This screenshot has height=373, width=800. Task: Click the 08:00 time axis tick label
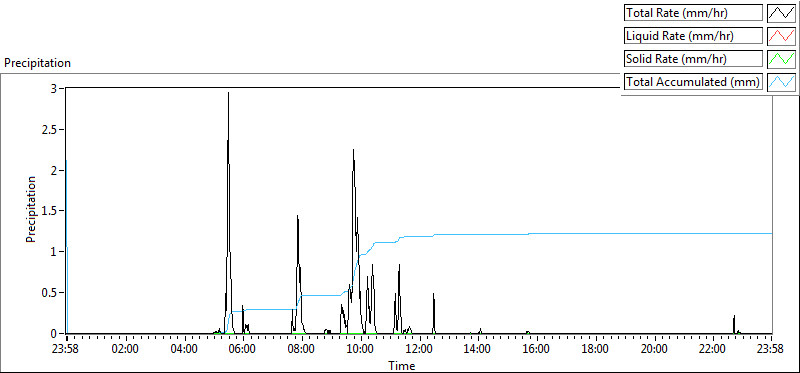(x=302, y=350)
